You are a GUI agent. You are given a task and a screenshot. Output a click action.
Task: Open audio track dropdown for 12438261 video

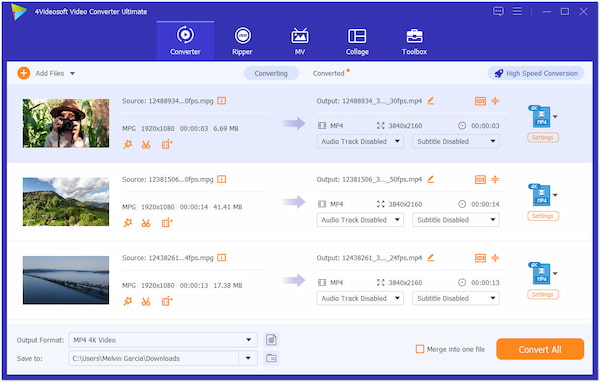point(360,298)
